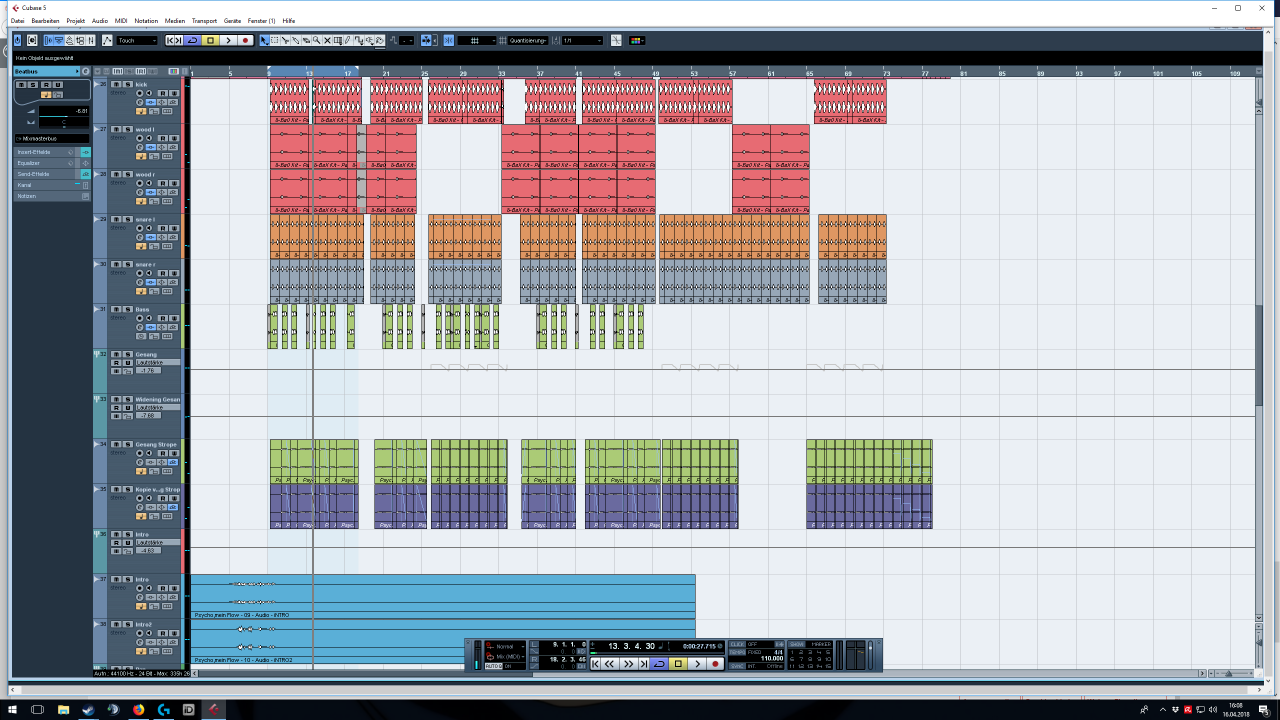Toggle Autoscroll in toolbar
This screenshot has height=720, width=1280.
click(x=426, y=40)
